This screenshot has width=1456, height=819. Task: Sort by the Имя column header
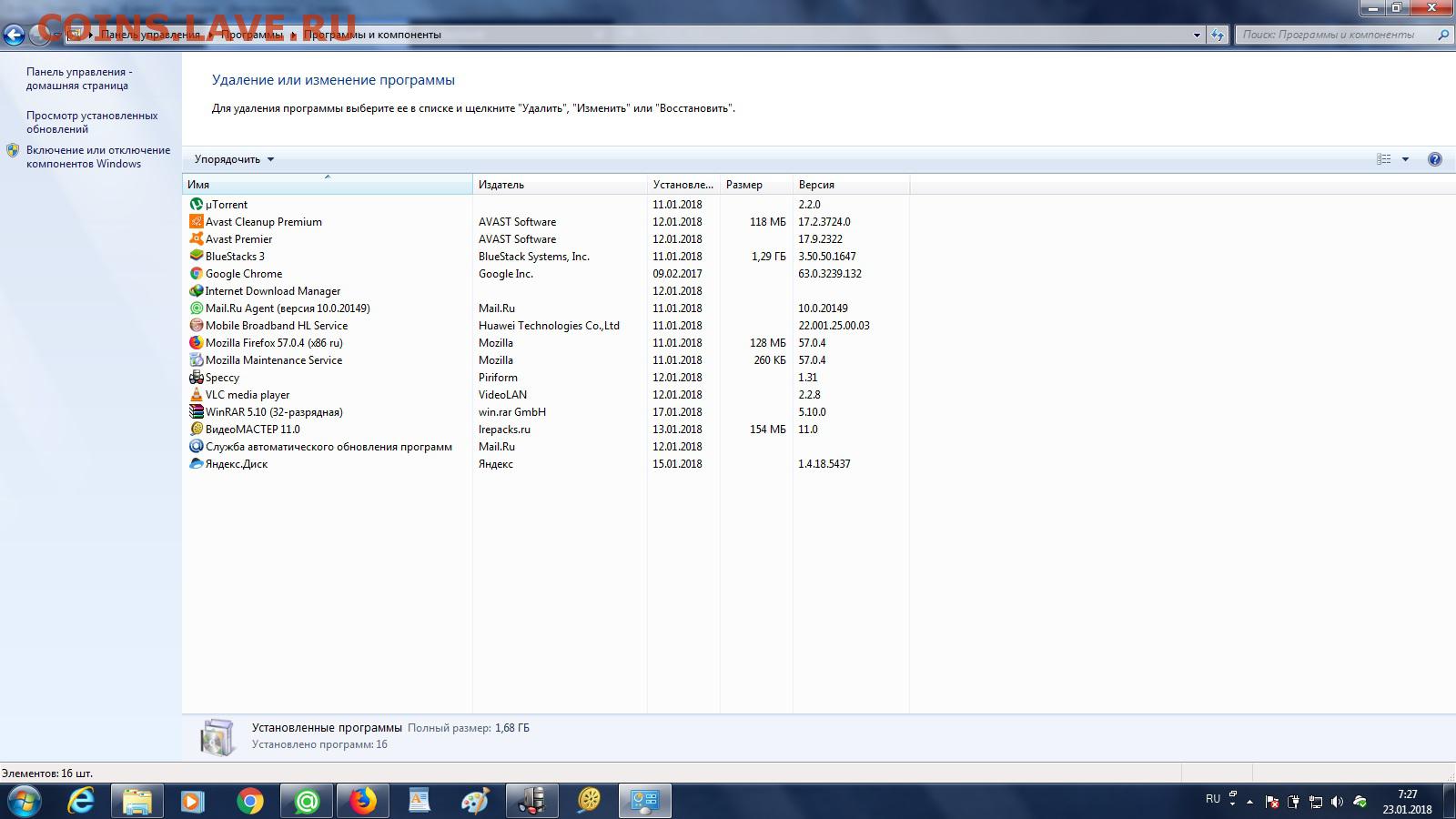328,185
